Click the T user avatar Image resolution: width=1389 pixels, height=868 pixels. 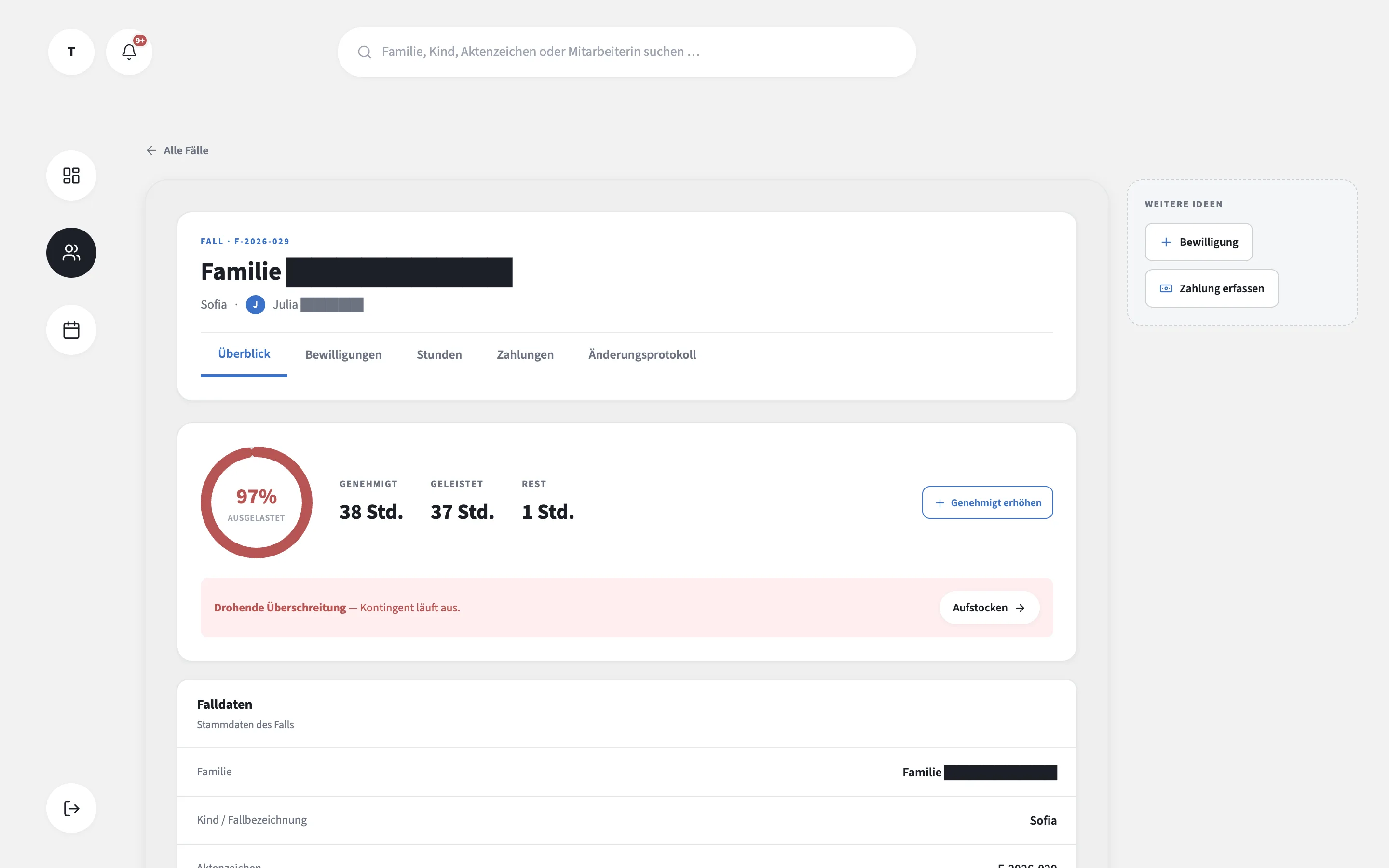pos(71,52)
